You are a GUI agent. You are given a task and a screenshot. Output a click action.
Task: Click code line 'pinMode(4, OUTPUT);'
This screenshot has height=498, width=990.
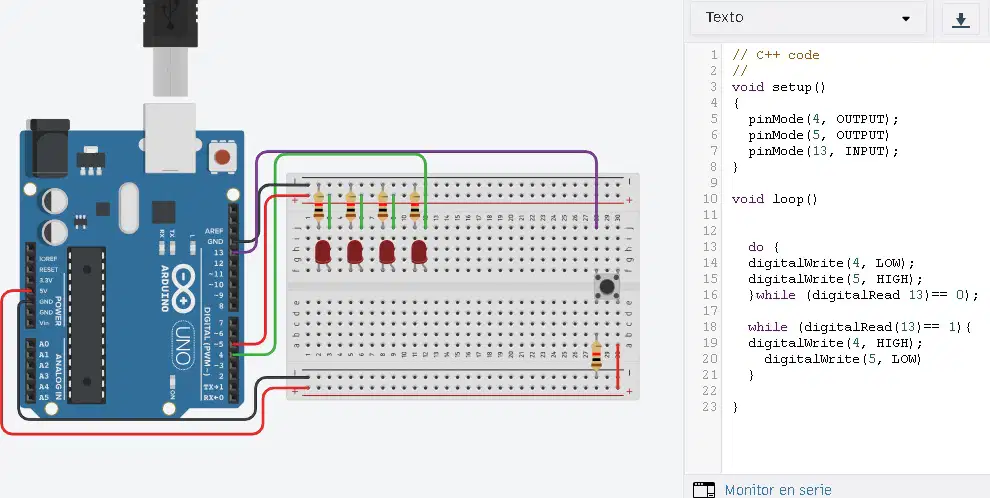(x=823, y=119)
